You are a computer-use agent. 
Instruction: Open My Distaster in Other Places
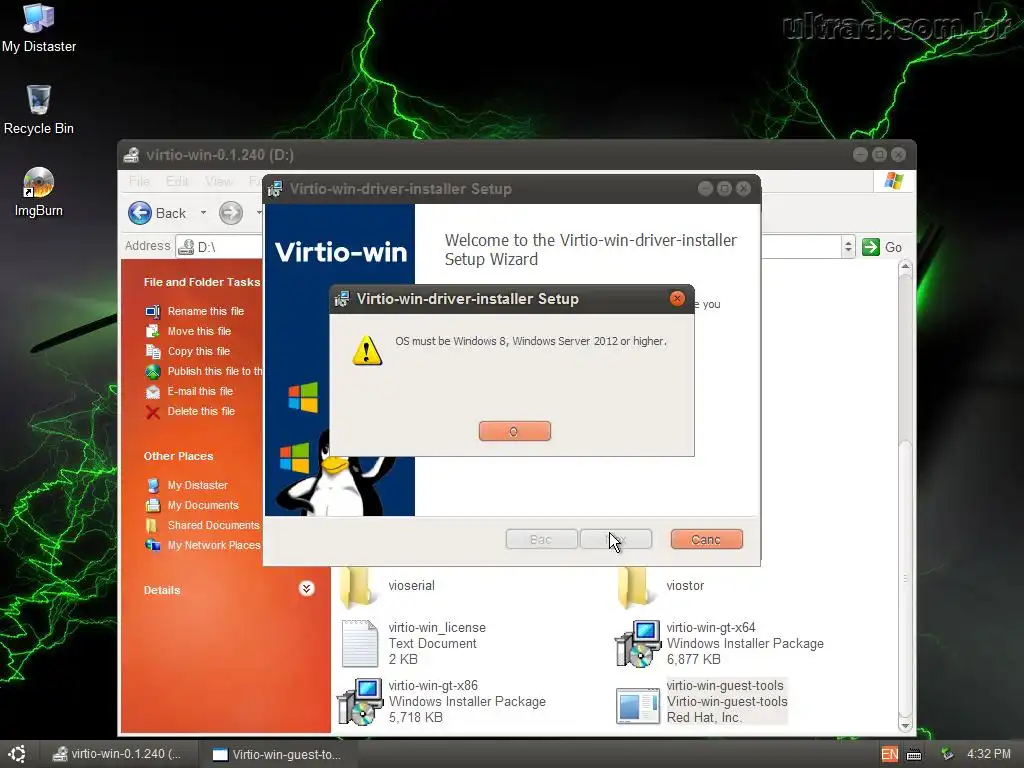[197, 485]
